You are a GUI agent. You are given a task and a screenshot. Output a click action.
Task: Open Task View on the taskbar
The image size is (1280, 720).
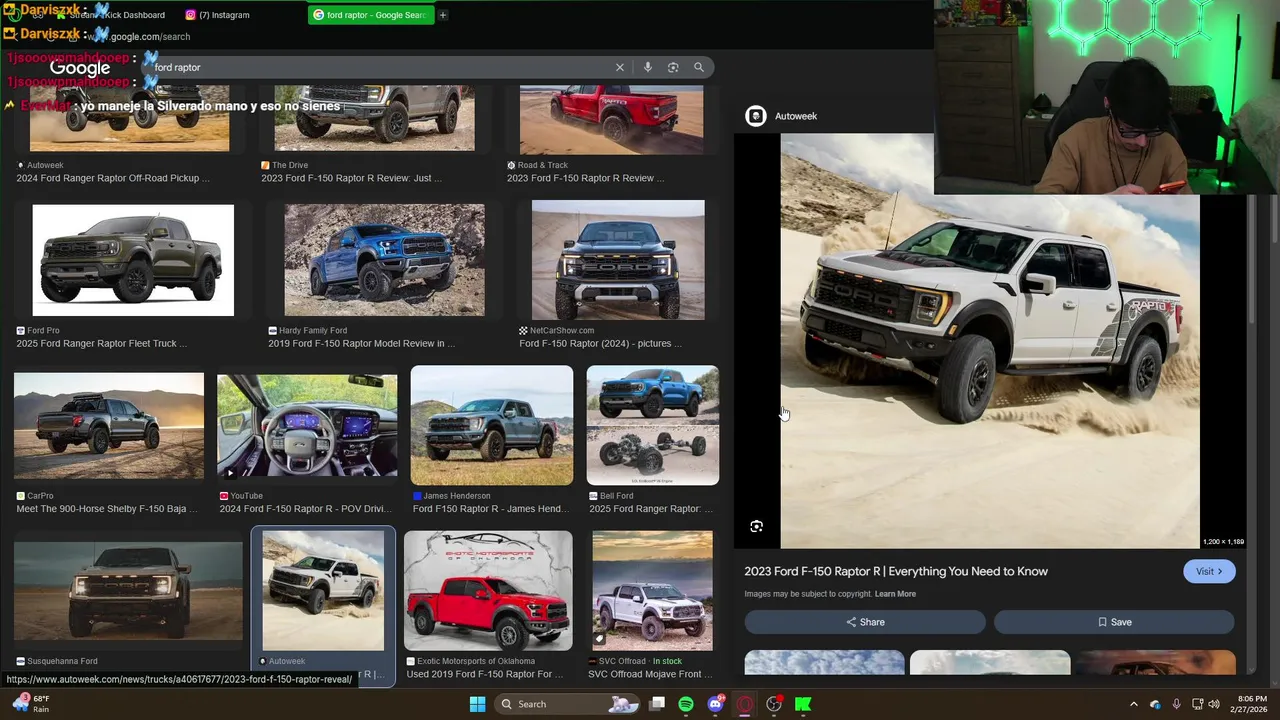[x=657, y=704]
